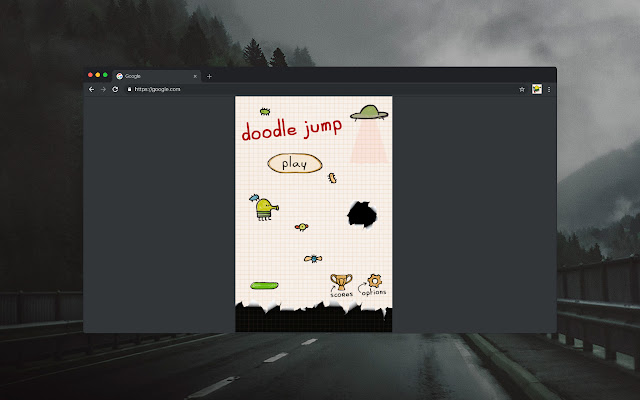Image resolution: width=640 pixels, height=400 pixels.
Task: Click the black hole in the game
Action: click(362, 214)
